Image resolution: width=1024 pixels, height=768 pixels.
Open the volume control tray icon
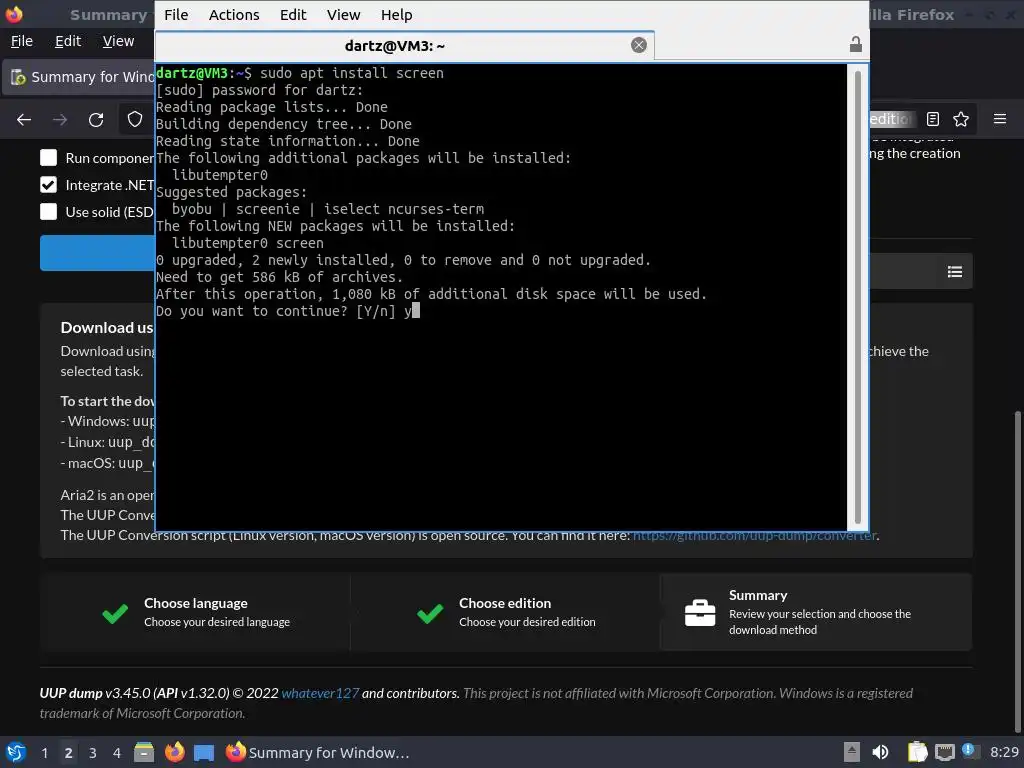tap(880, 752)
